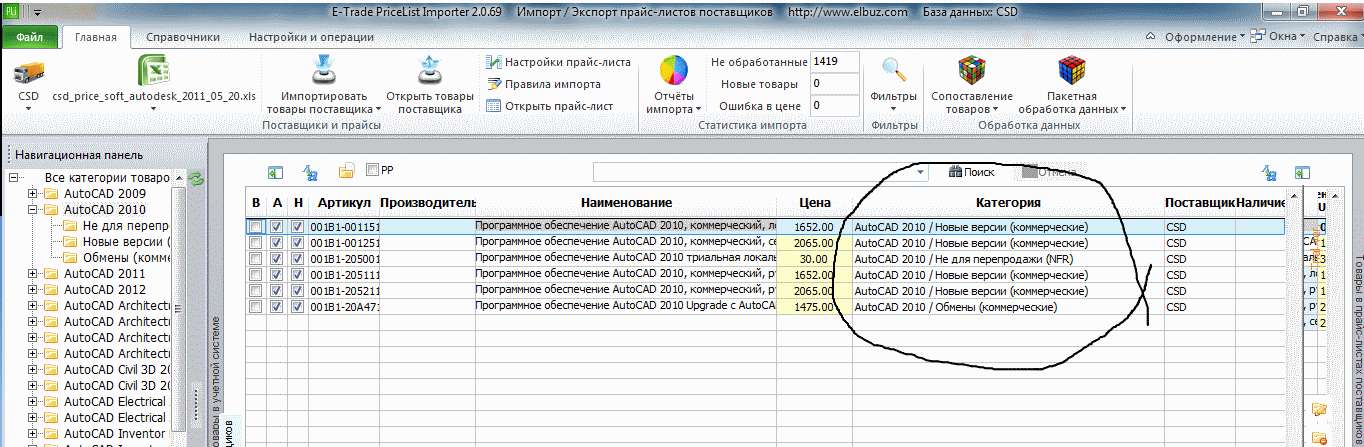The image size is (1364, 447).
Task: Click the category tree vertical scrollbar
Action: [179, 310]
